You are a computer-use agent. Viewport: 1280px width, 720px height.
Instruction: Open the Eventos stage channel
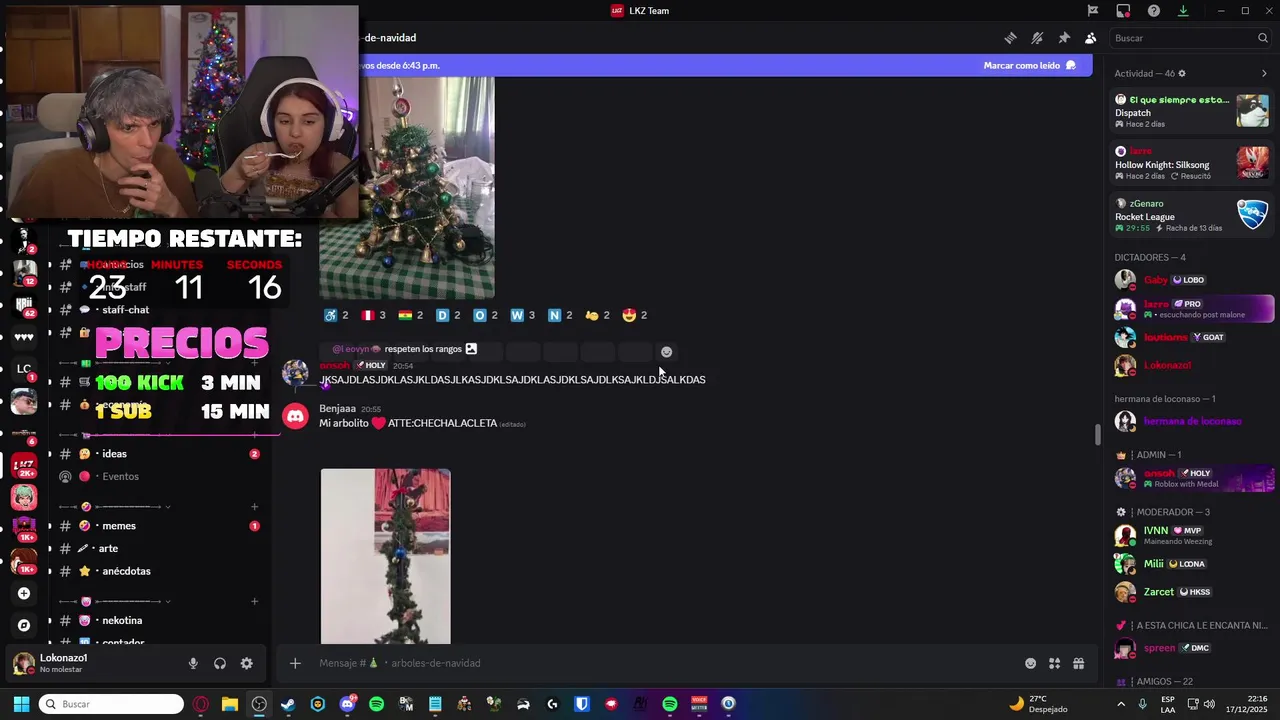(x=160, y=476)
